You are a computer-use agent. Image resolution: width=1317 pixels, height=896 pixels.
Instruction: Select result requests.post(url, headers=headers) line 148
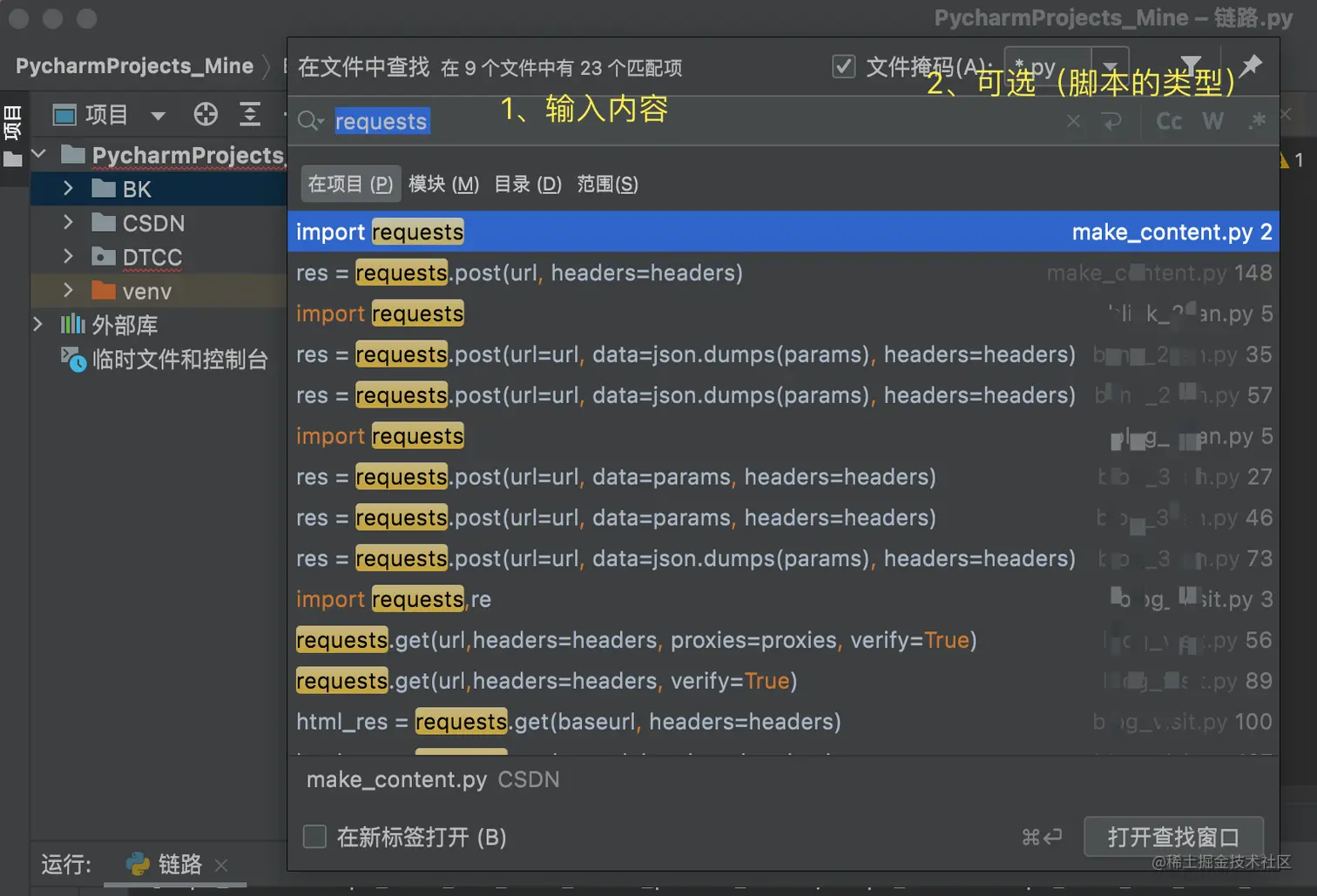tap(783, 273)
